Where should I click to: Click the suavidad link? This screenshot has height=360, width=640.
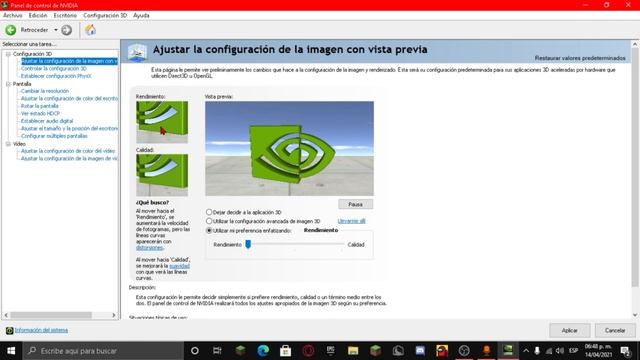(179, 266)
